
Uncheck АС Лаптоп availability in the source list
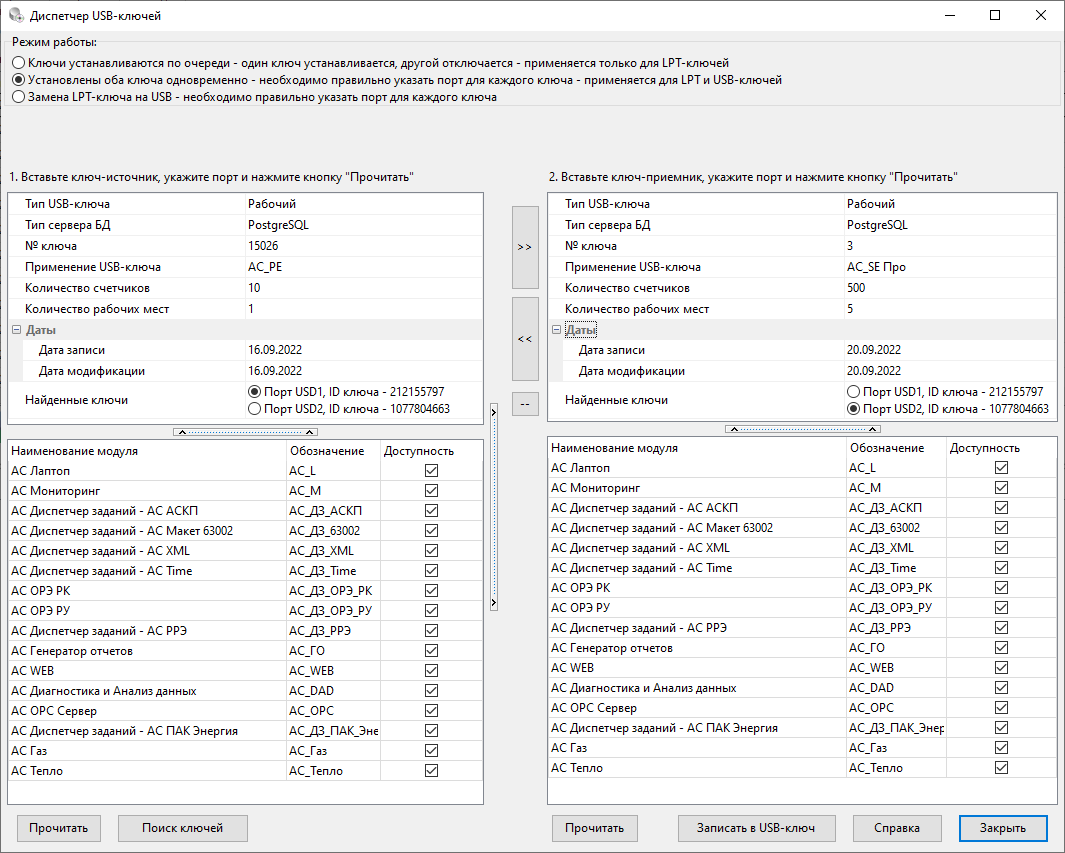coord(431,470)
